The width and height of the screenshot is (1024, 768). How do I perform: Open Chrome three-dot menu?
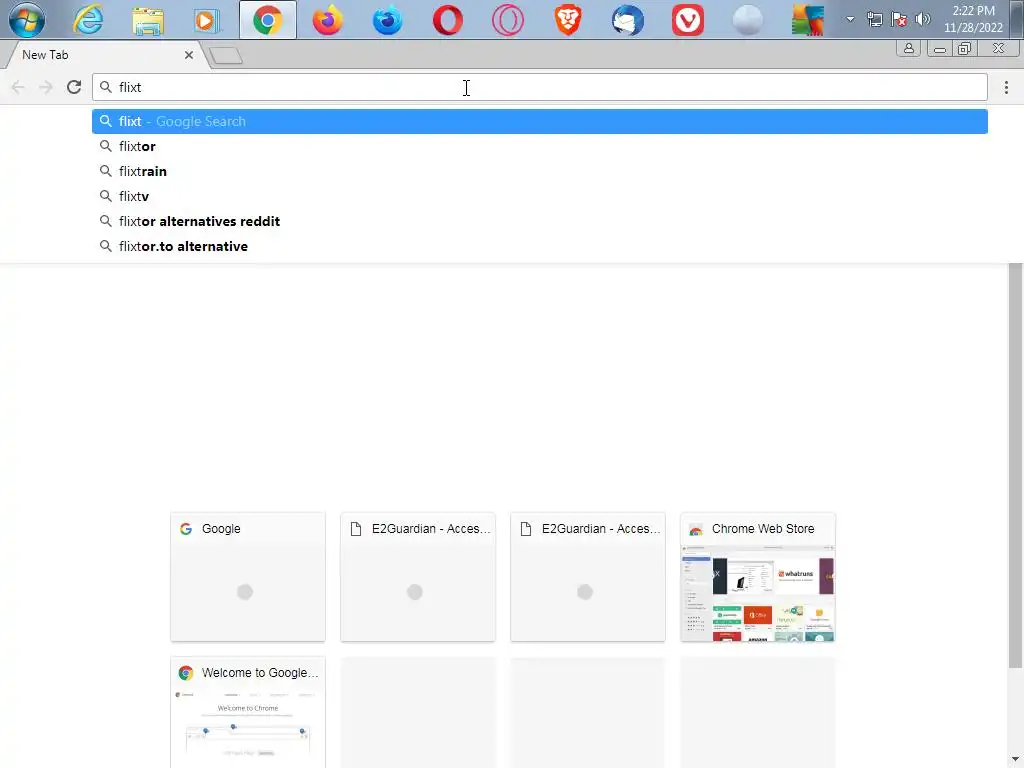(x=1006, y=87)
